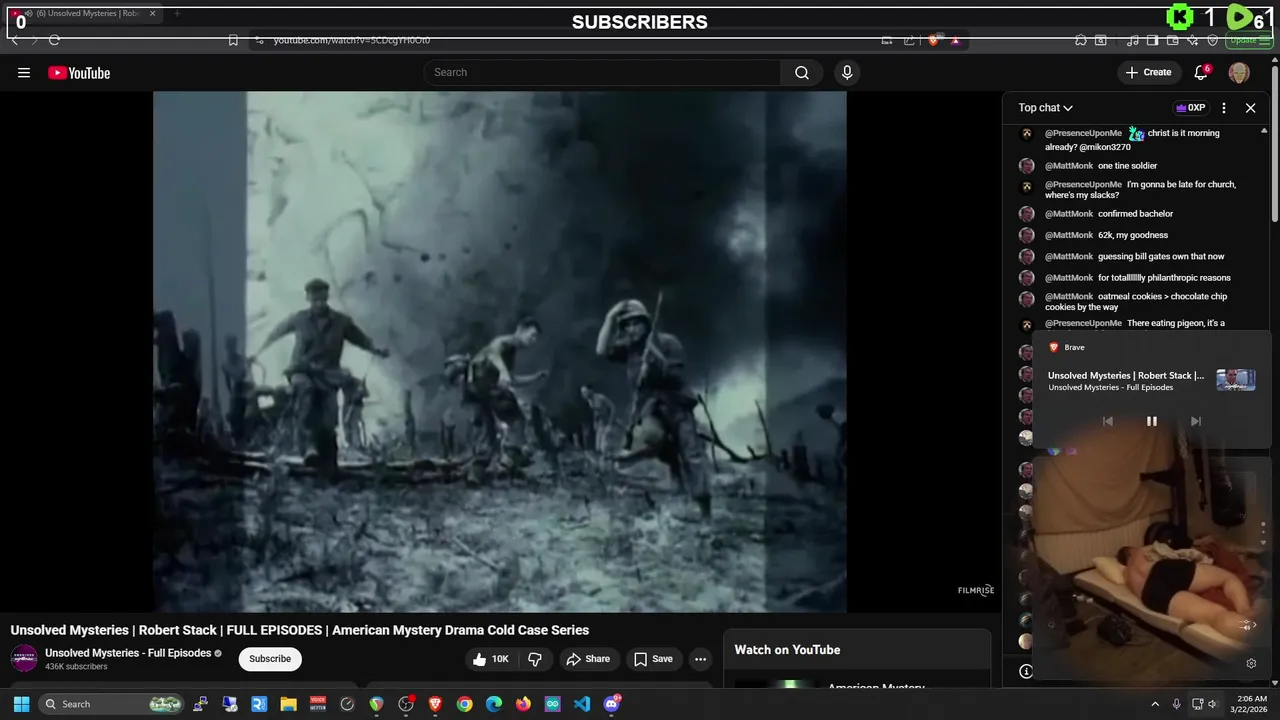Open Microsoft Edge from taskbar
The image size is (1280, 720).
click(x=494, y=704)
